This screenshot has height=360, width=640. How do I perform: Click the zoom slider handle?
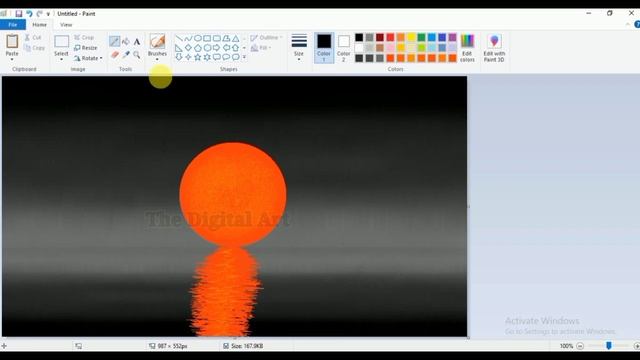click(x=609, y=346)
